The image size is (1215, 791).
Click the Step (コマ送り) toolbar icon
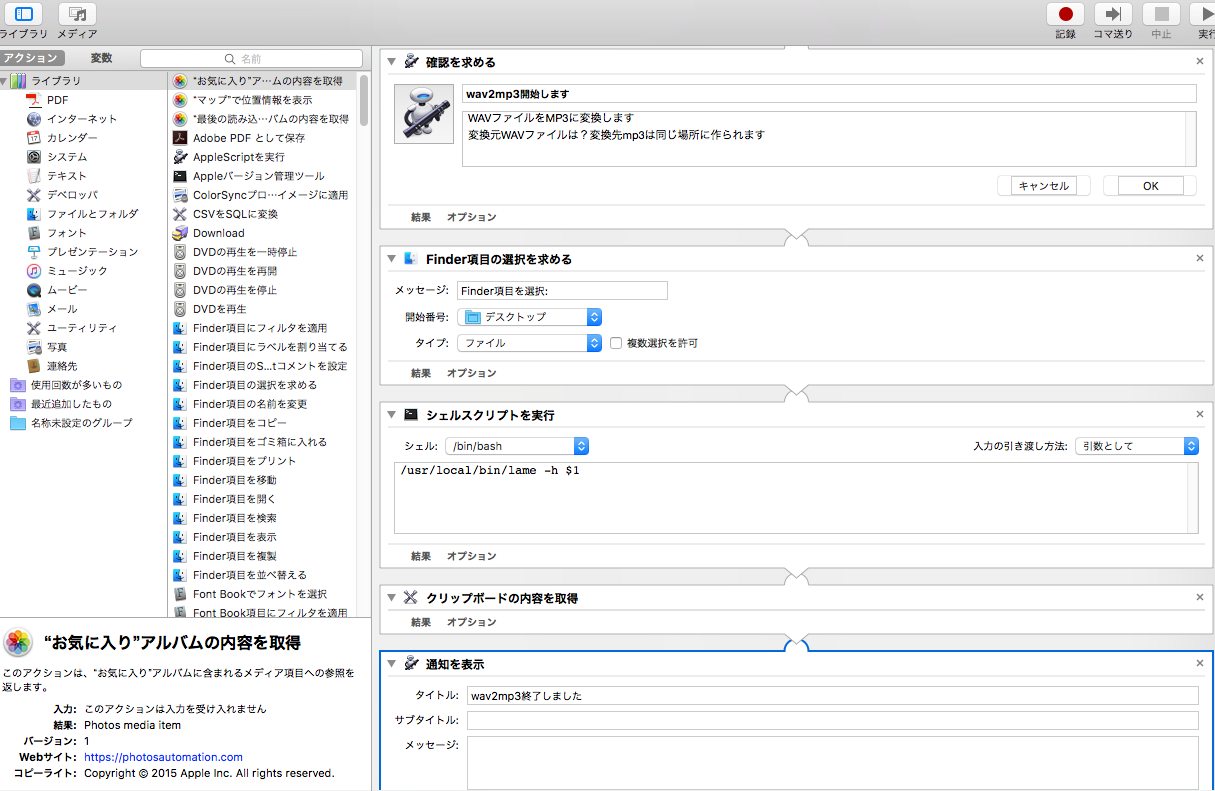[x=1113, y=15]
